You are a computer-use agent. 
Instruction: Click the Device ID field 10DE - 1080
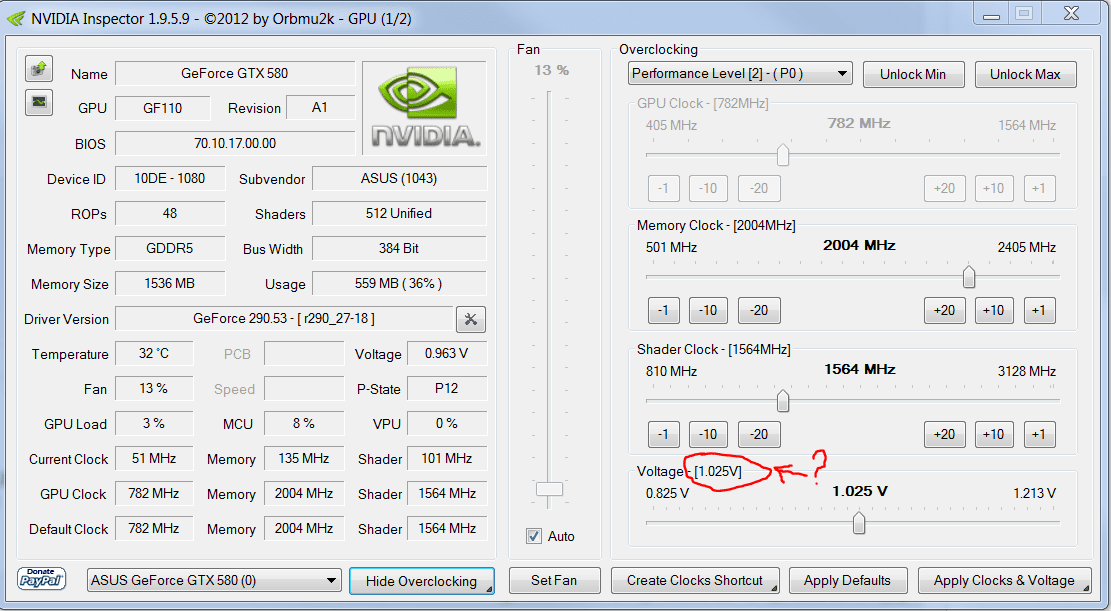(x=170, y=179)
